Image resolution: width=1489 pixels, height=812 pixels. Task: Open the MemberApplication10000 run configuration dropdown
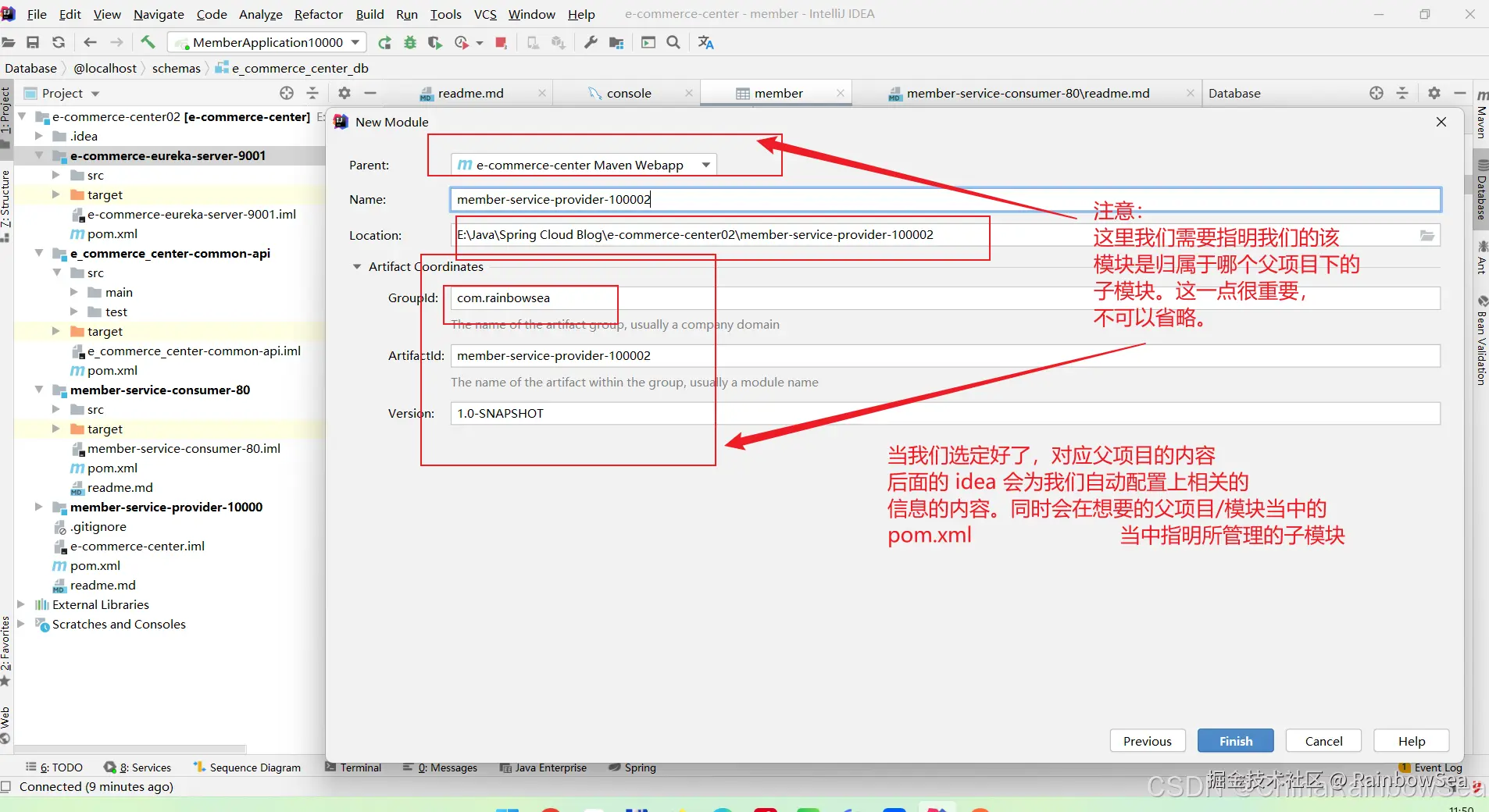point(267,42)
